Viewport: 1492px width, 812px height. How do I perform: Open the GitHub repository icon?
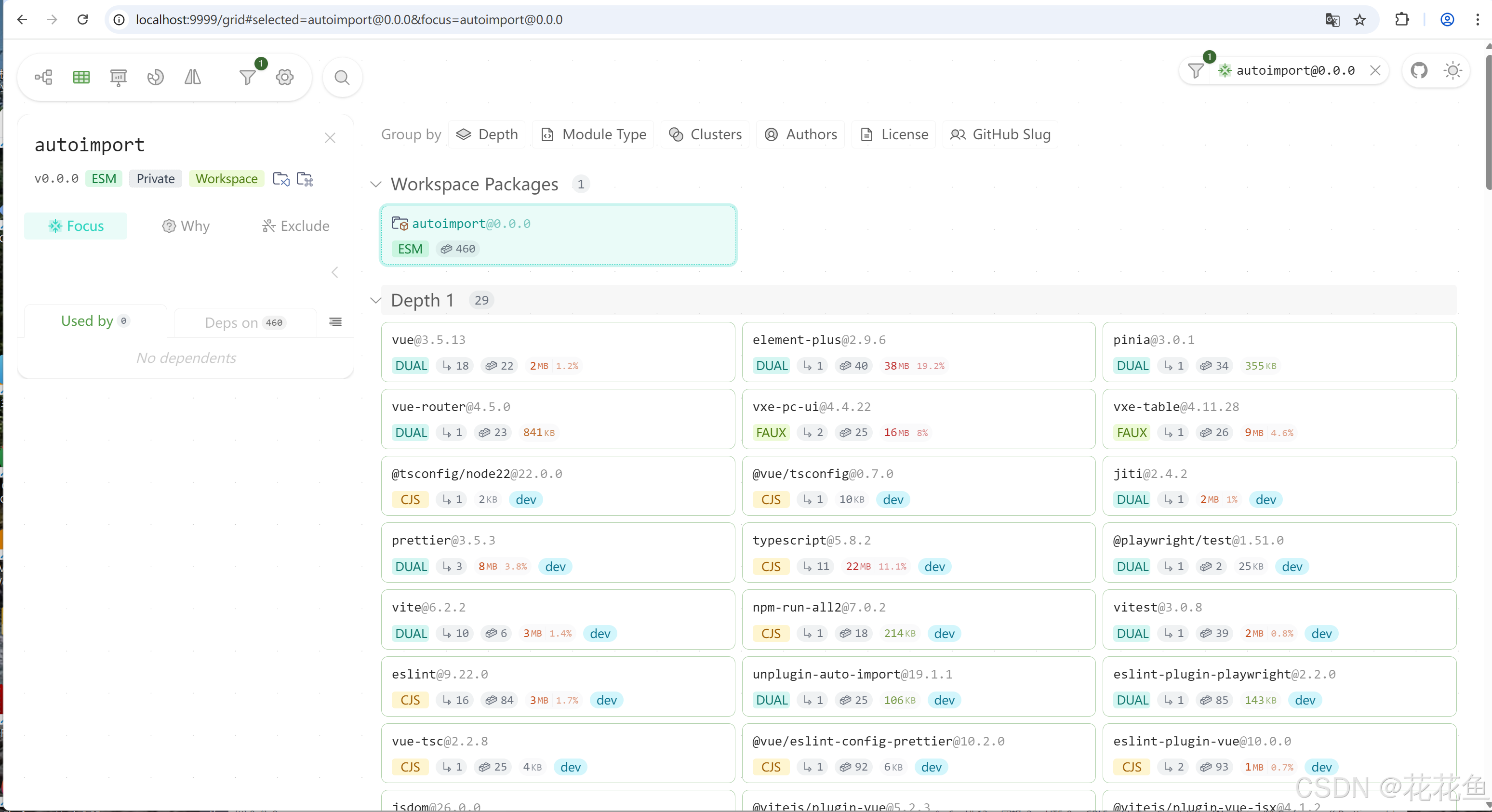(1418, 71)
